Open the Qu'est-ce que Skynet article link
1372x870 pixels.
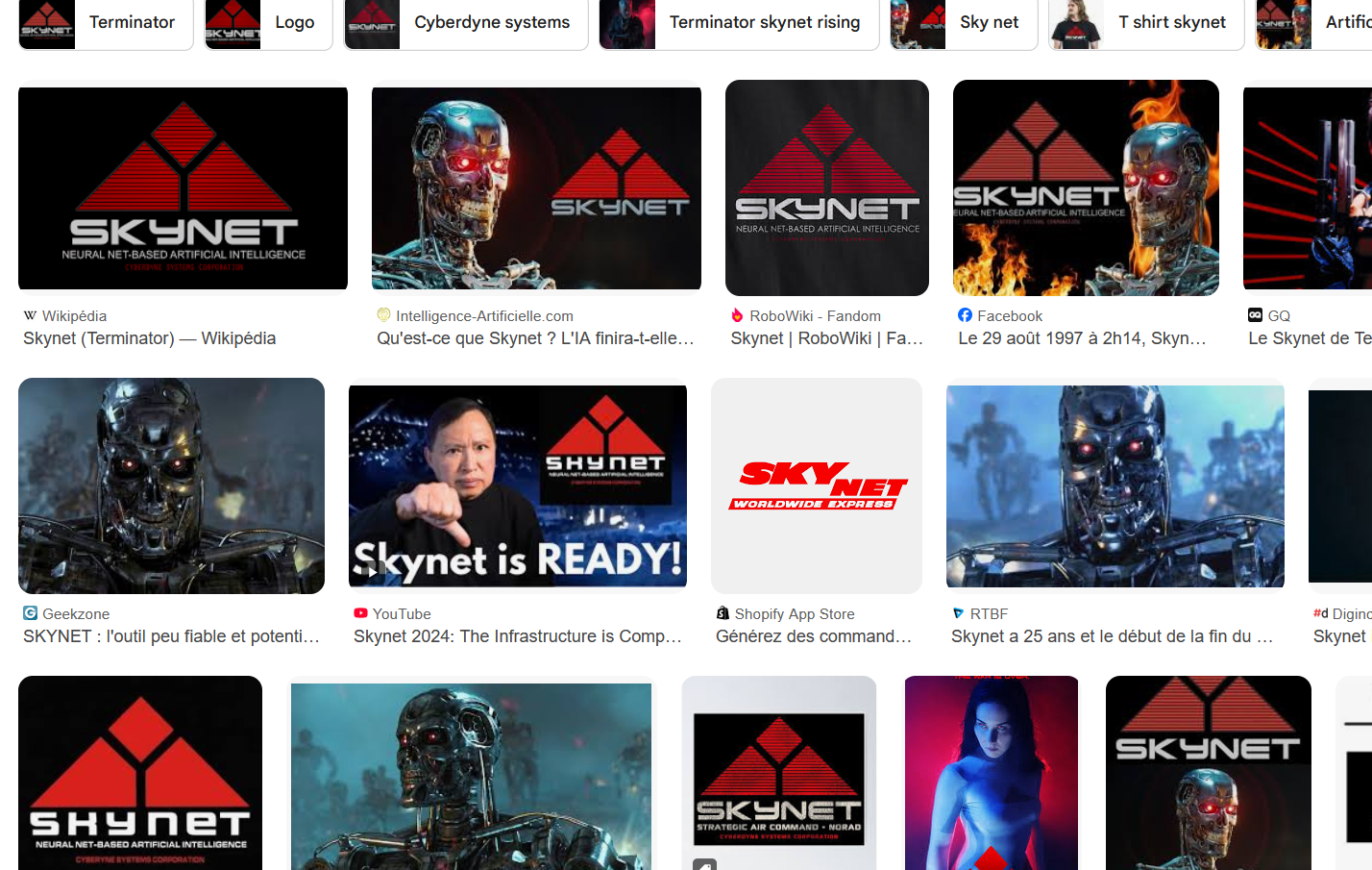[x=535, y=338]
